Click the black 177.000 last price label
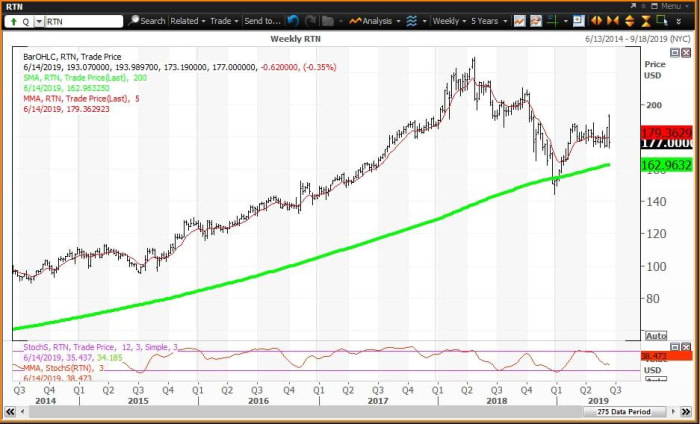 [667, 144]
